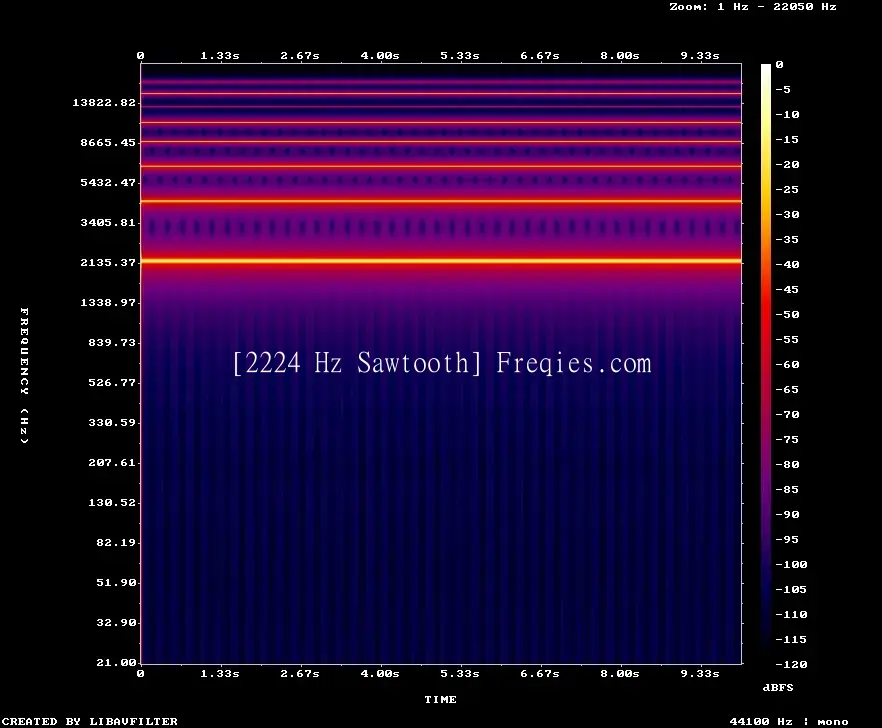This screenshot has width=882, height=728.
Task: Click the 1.33s label on top time axis
Action: click(x=220, y=56)
